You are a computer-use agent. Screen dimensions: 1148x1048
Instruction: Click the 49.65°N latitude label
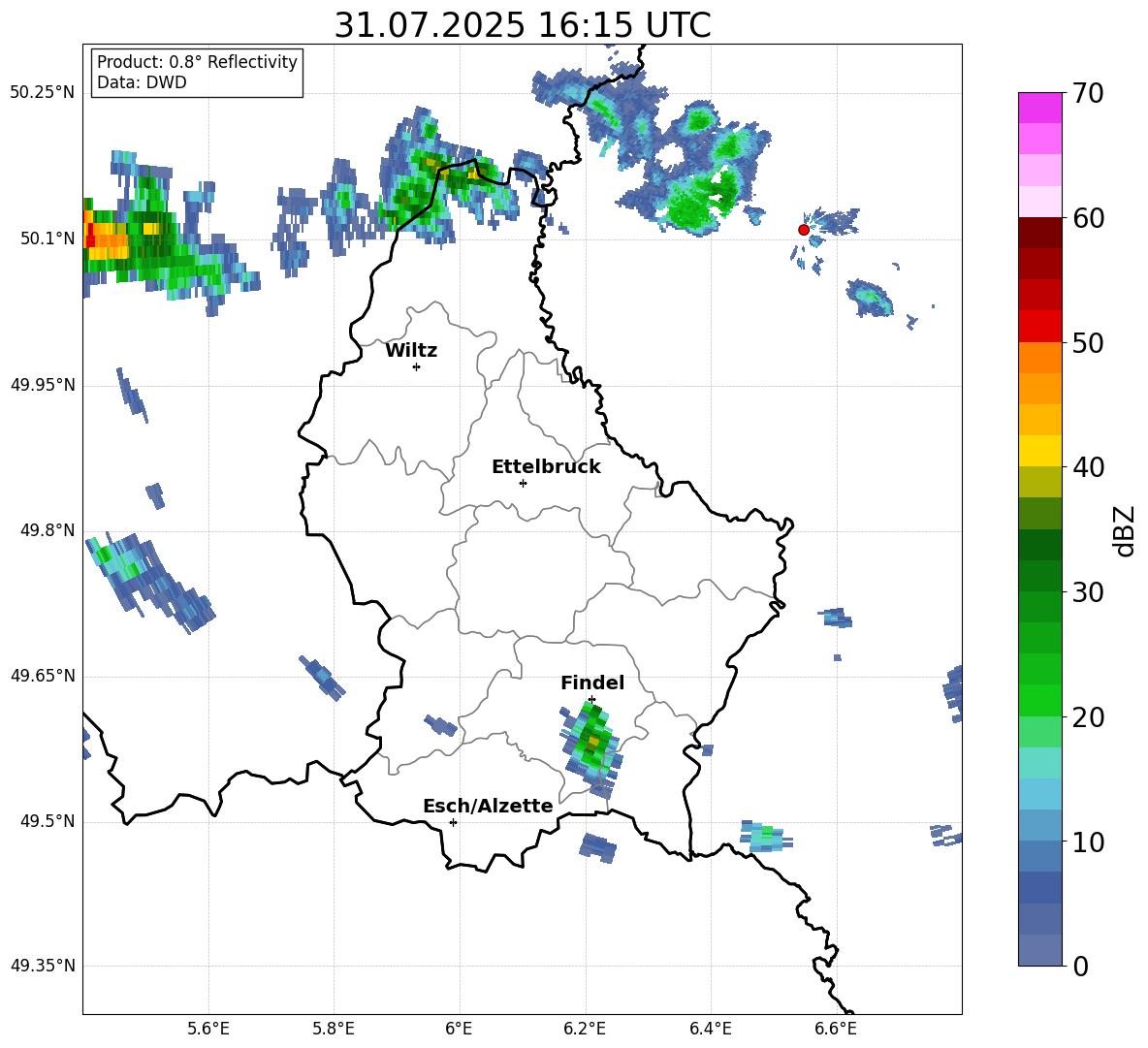43,676
